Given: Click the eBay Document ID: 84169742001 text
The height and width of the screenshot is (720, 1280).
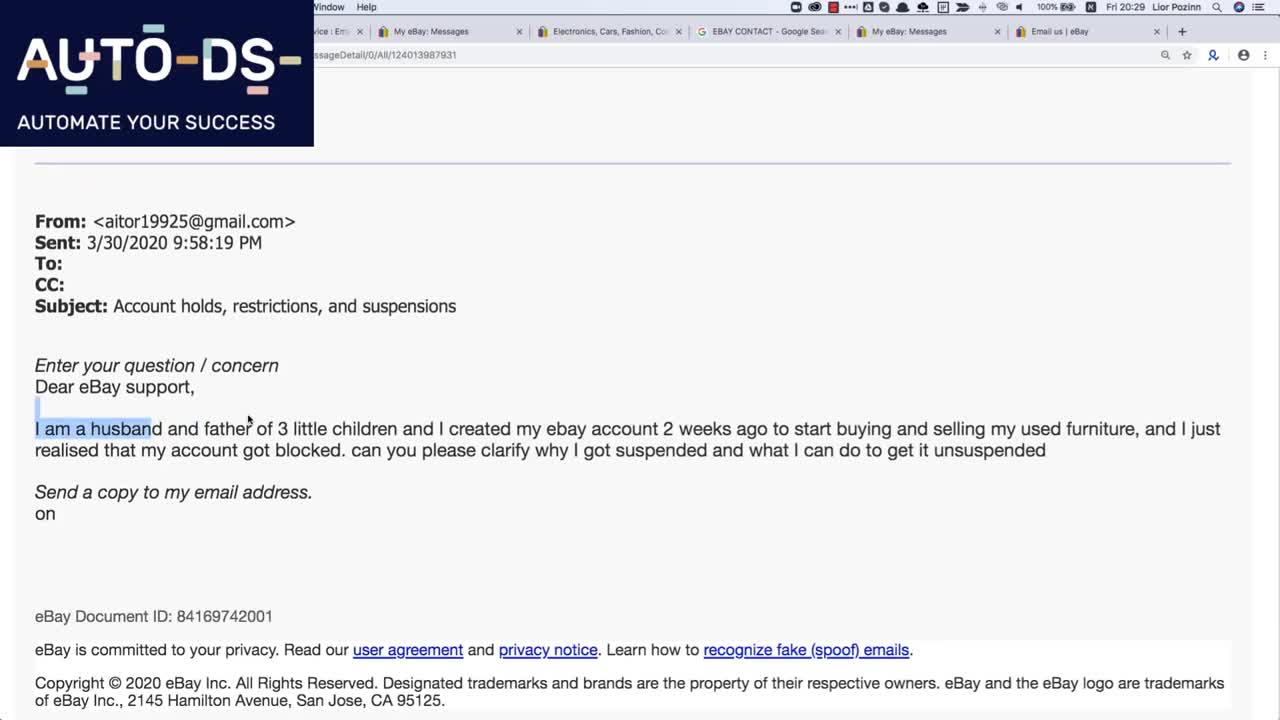Looking at the screenshot, I should pos(153,617).
